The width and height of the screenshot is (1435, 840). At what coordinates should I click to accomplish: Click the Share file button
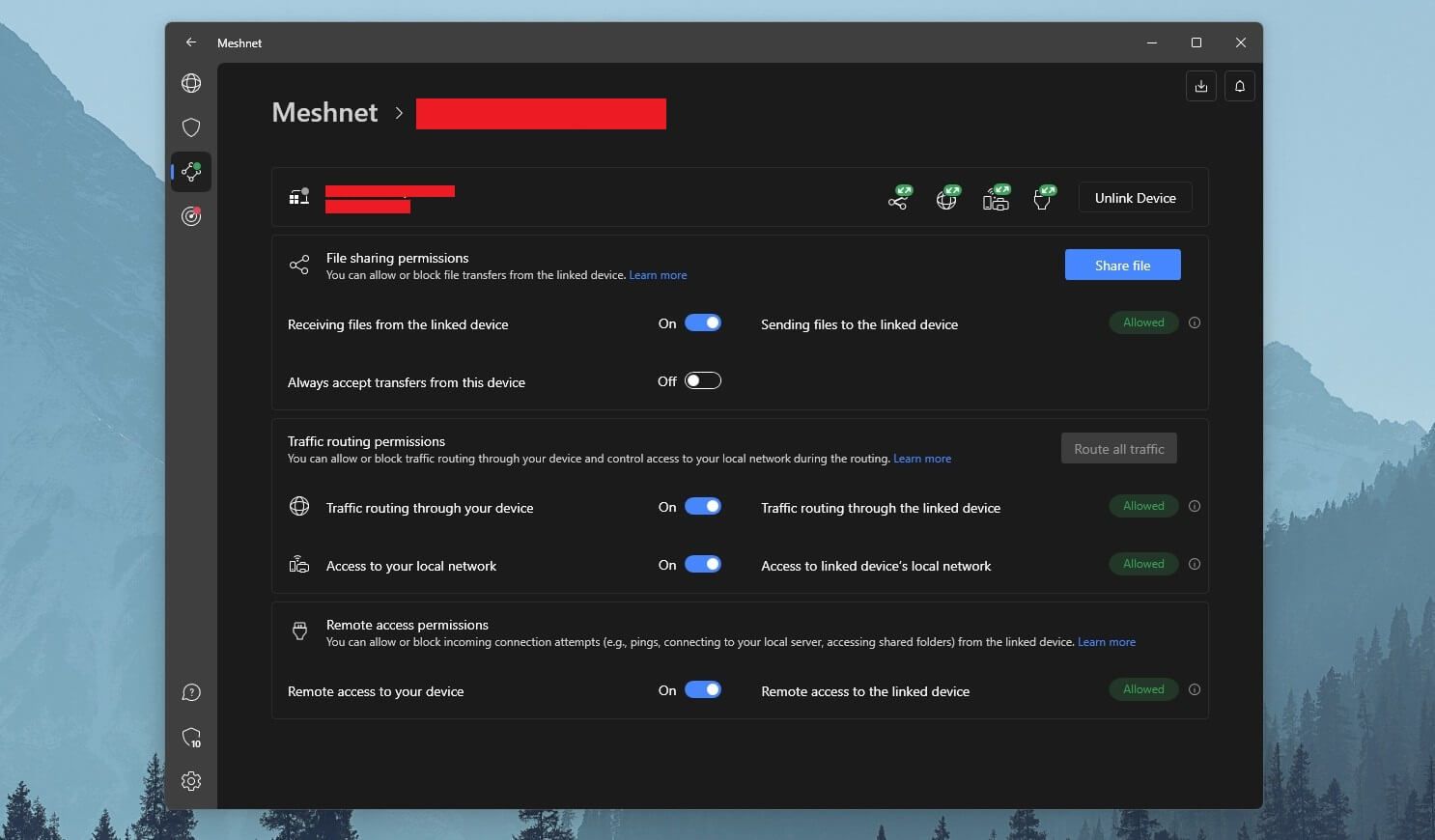point(1122,265)
